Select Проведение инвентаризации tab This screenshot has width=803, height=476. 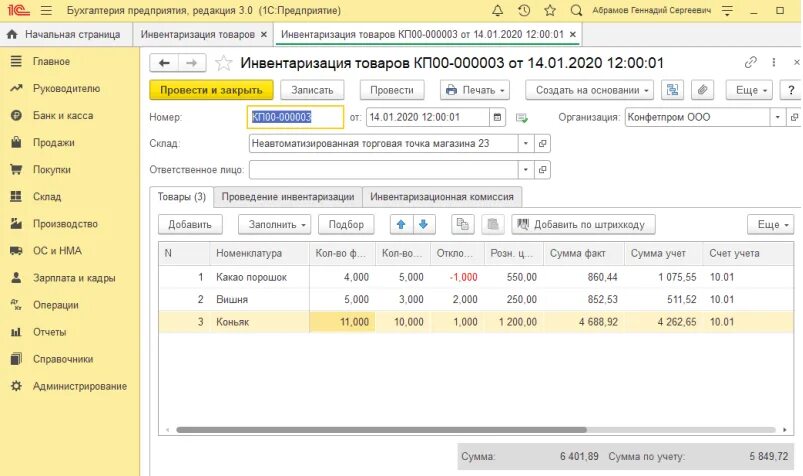[288, 197]
